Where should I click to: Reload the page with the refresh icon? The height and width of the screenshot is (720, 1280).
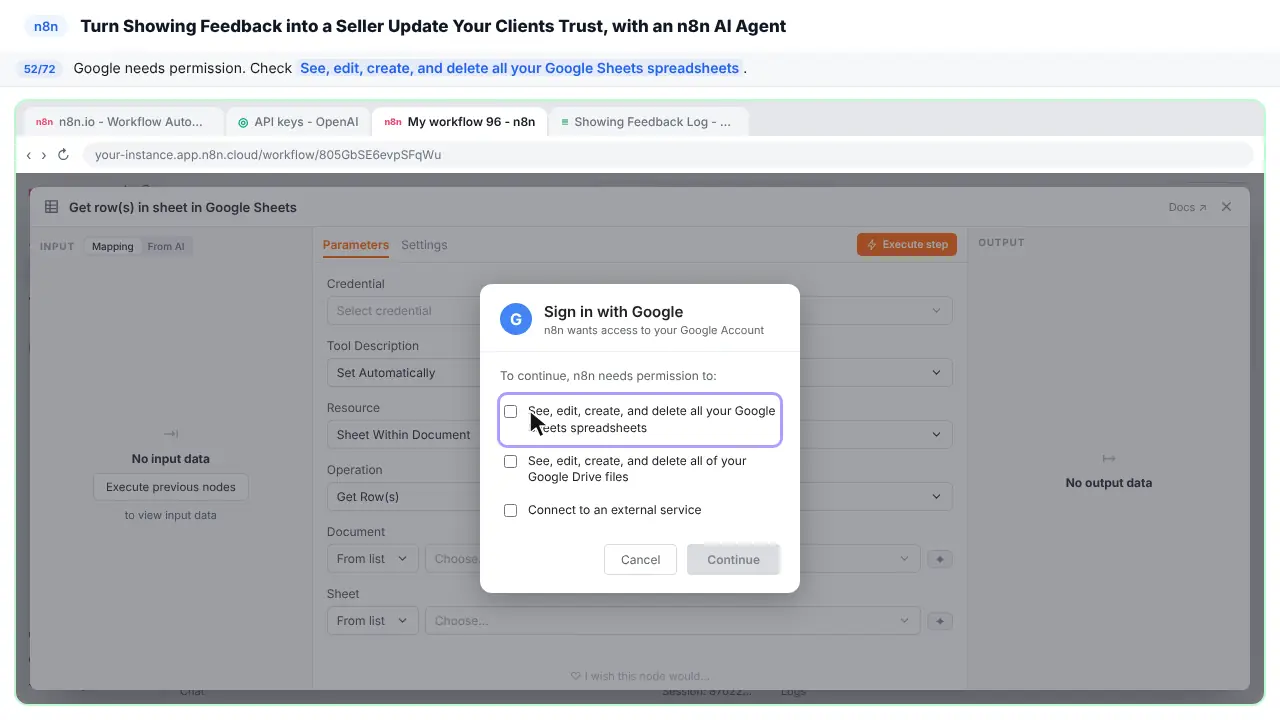click(63, 155)
